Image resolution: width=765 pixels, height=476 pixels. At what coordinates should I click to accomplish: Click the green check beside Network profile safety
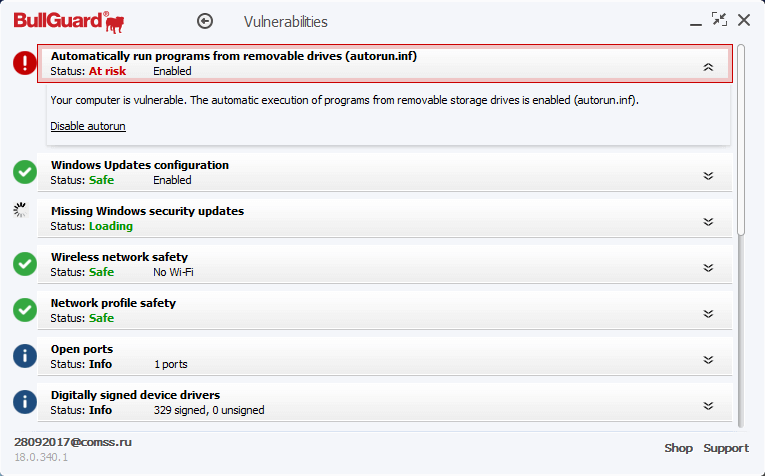pos(25,310)
